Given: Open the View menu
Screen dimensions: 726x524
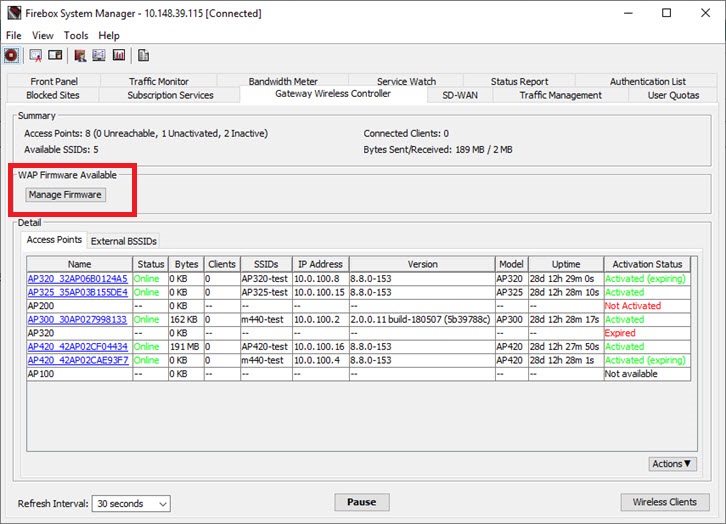Looking at the screenshot, I should tap(43, 35).
